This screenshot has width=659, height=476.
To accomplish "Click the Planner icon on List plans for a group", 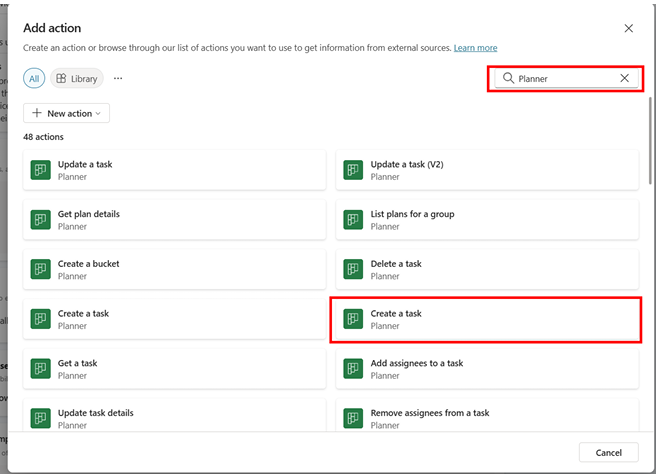I will tap(353, 220).
